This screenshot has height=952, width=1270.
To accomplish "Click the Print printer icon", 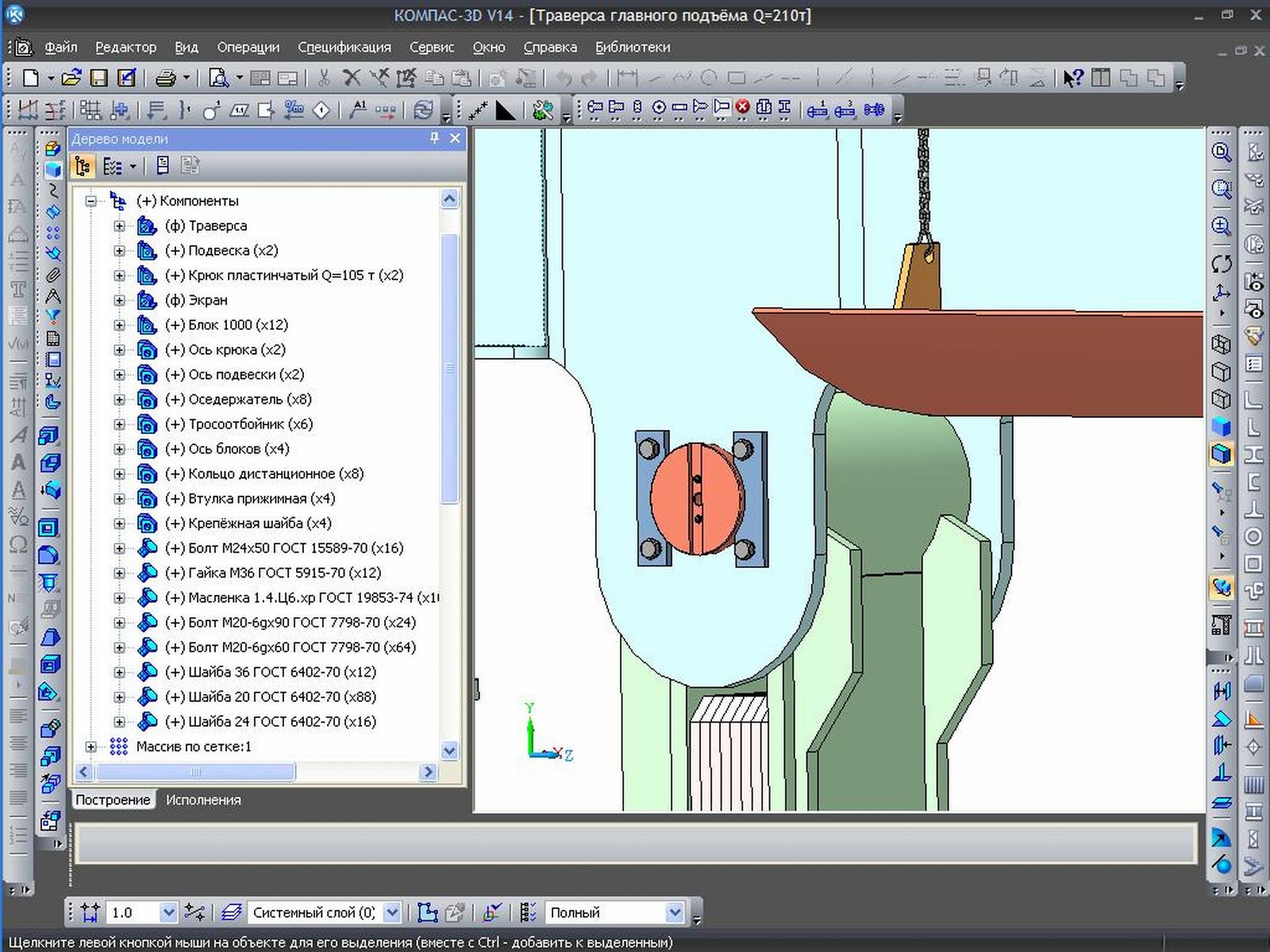I will [165, 78].
